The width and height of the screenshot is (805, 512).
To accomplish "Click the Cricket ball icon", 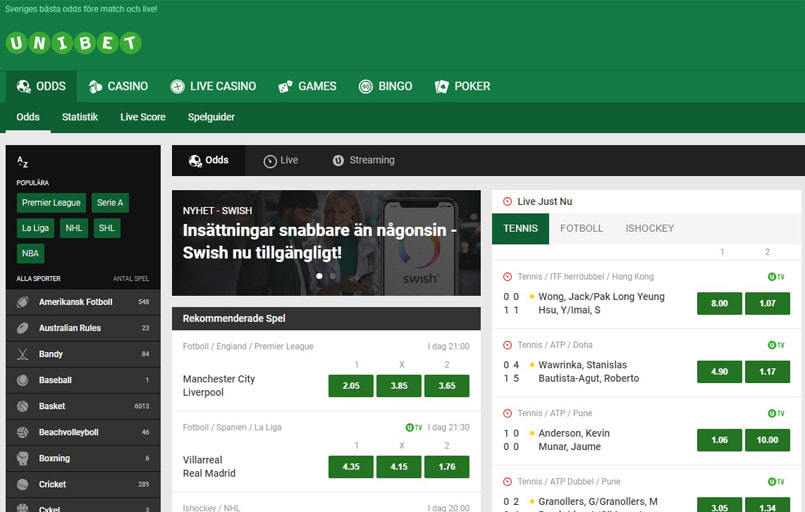I will tap(23, 484).
